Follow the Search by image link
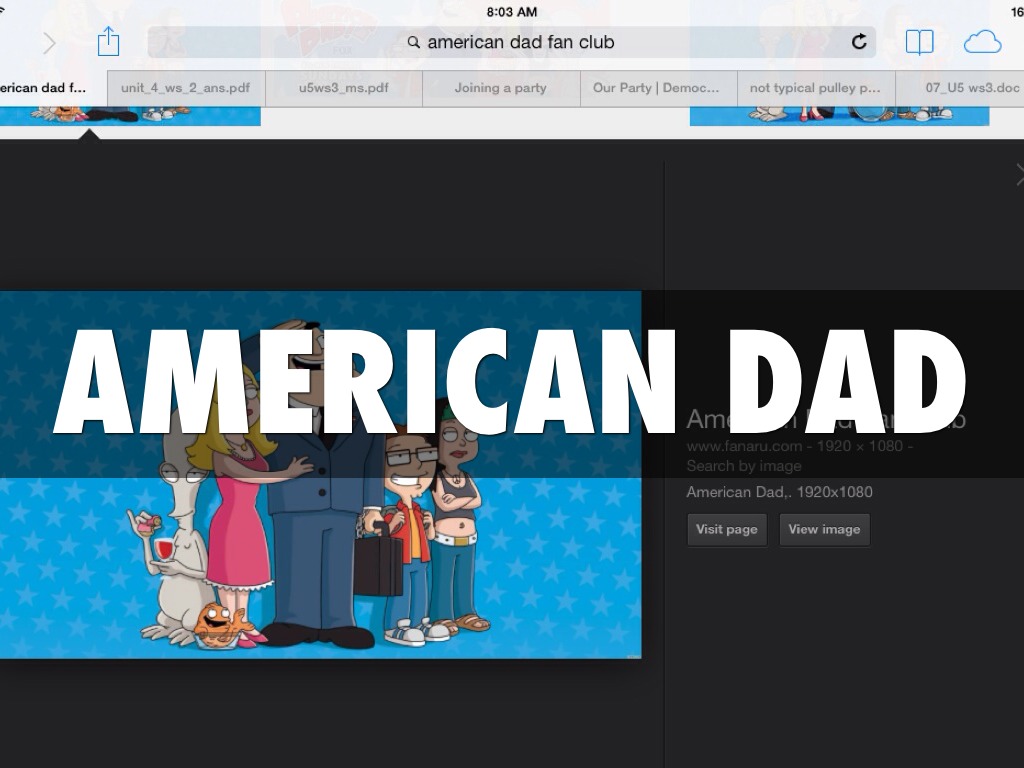Viewport: 1024px width, 768px height. click(x=743, y=466)
